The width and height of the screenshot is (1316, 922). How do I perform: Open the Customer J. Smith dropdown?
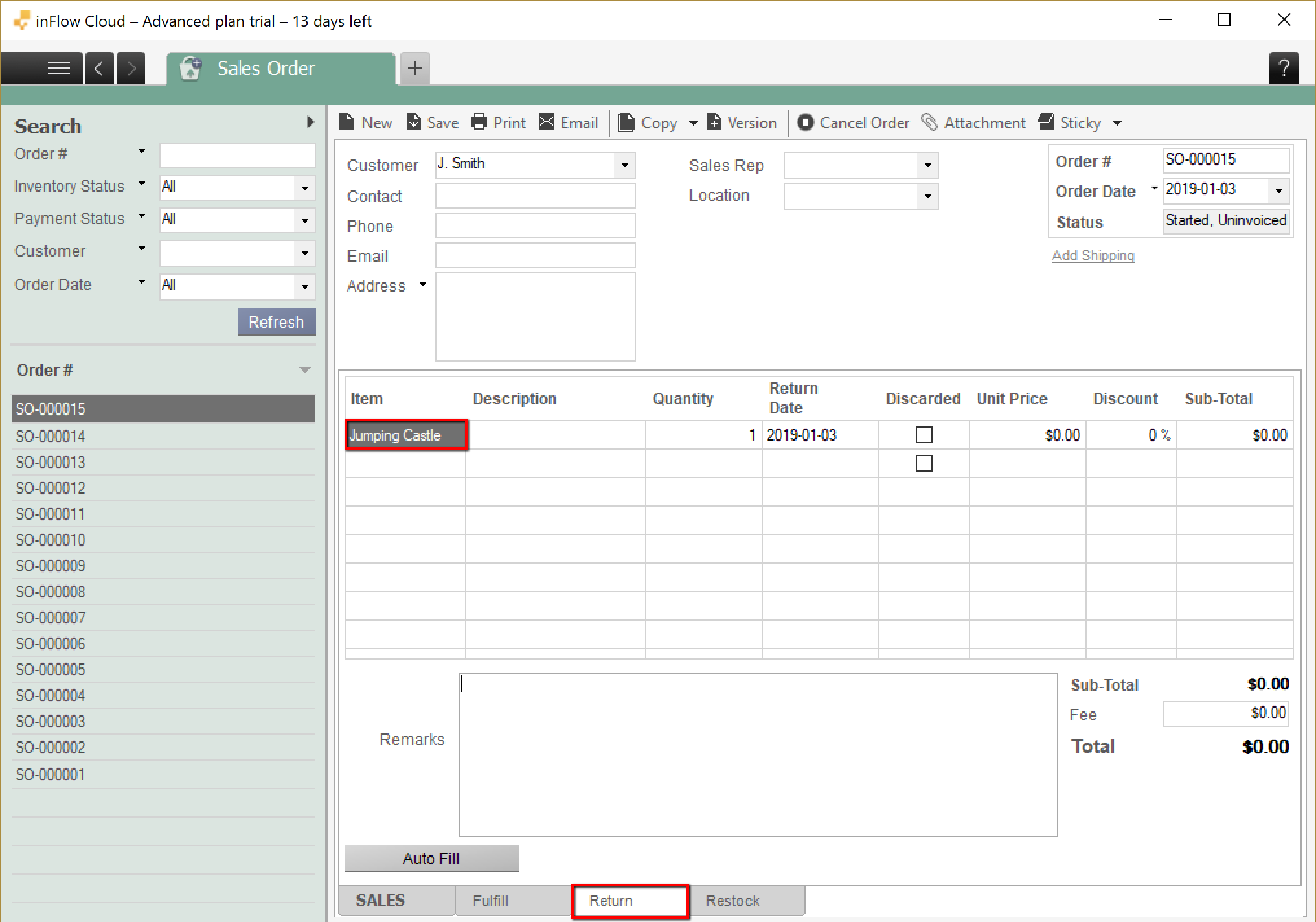click(x=624, y=165)
